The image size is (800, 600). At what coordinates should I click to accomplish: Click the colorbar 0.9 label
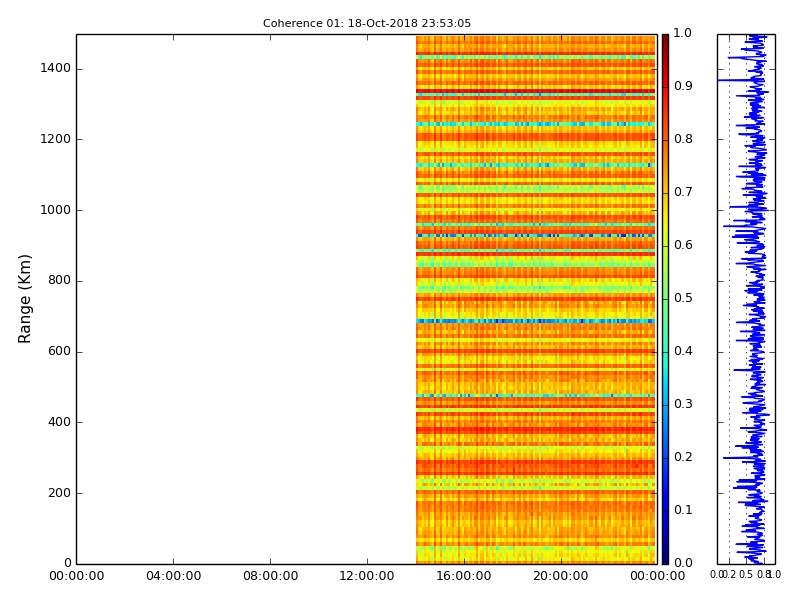point(683,86)
